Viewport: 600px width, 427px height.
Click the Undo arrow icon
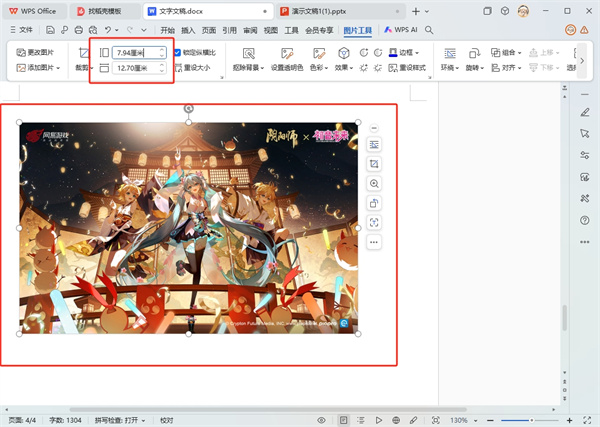[x=108, y=30]
